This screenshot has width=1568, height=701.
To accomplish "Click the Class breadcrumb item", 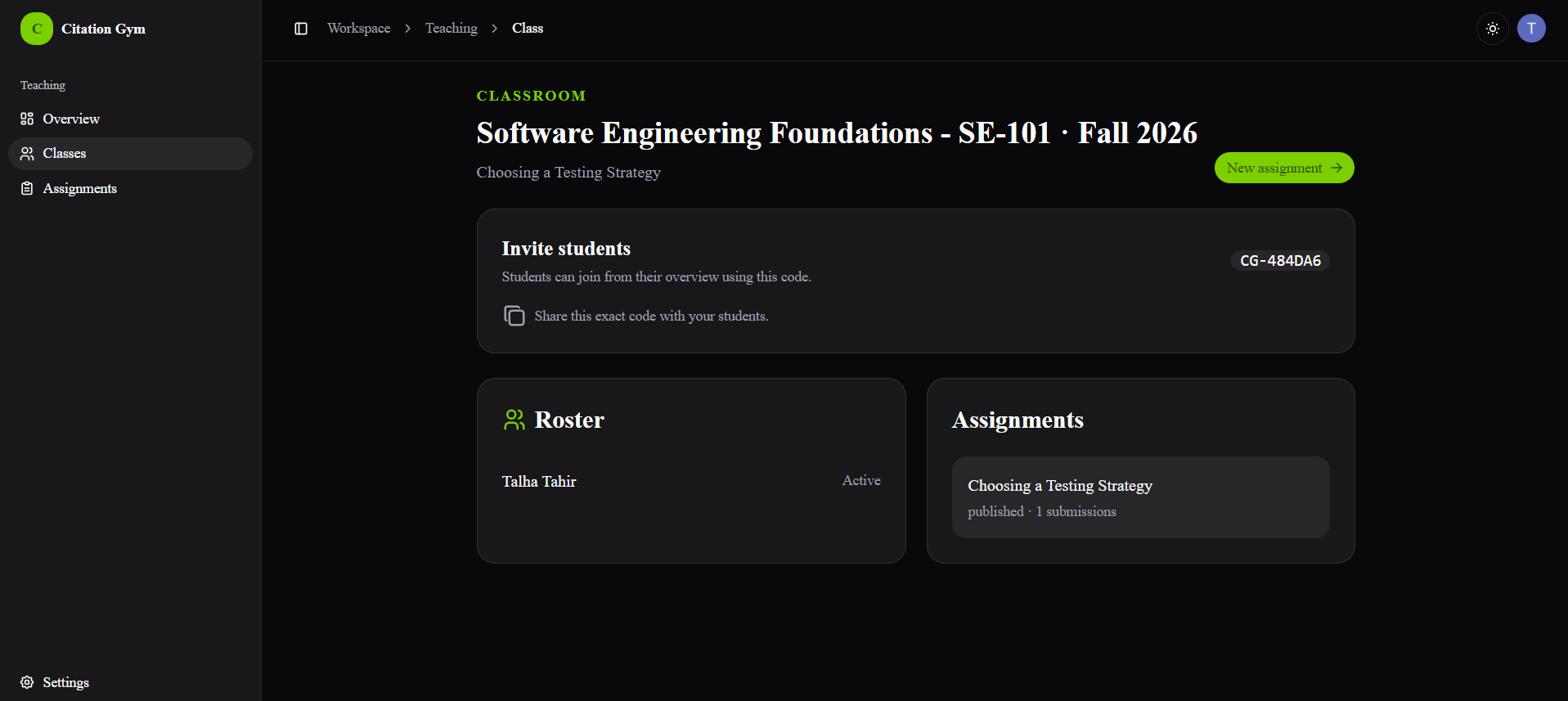I will (x=528, y=29).
